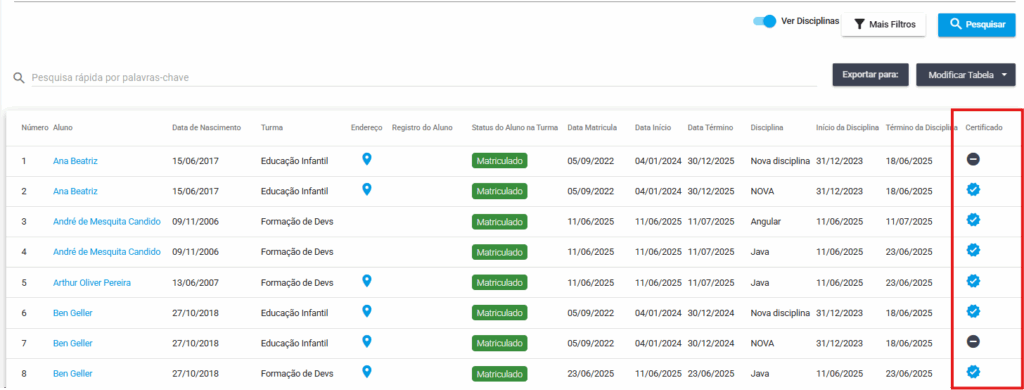
Task: Open André de Mesquita Candido link in row 4
Action: pos(106,252)
